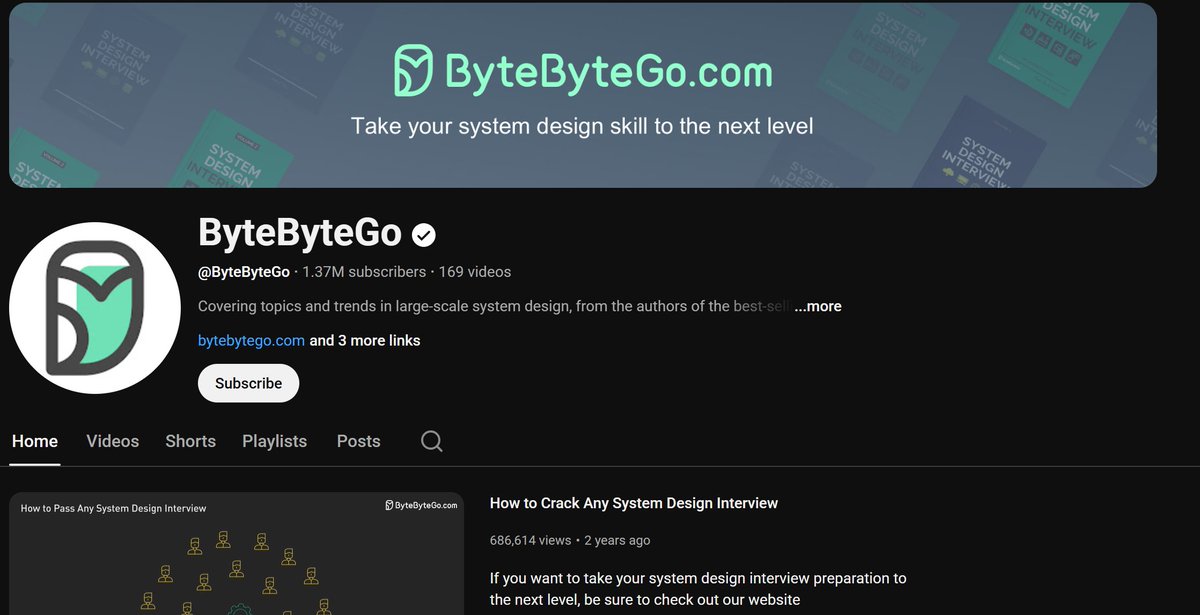Open the Playlists tab

[275, 441]
